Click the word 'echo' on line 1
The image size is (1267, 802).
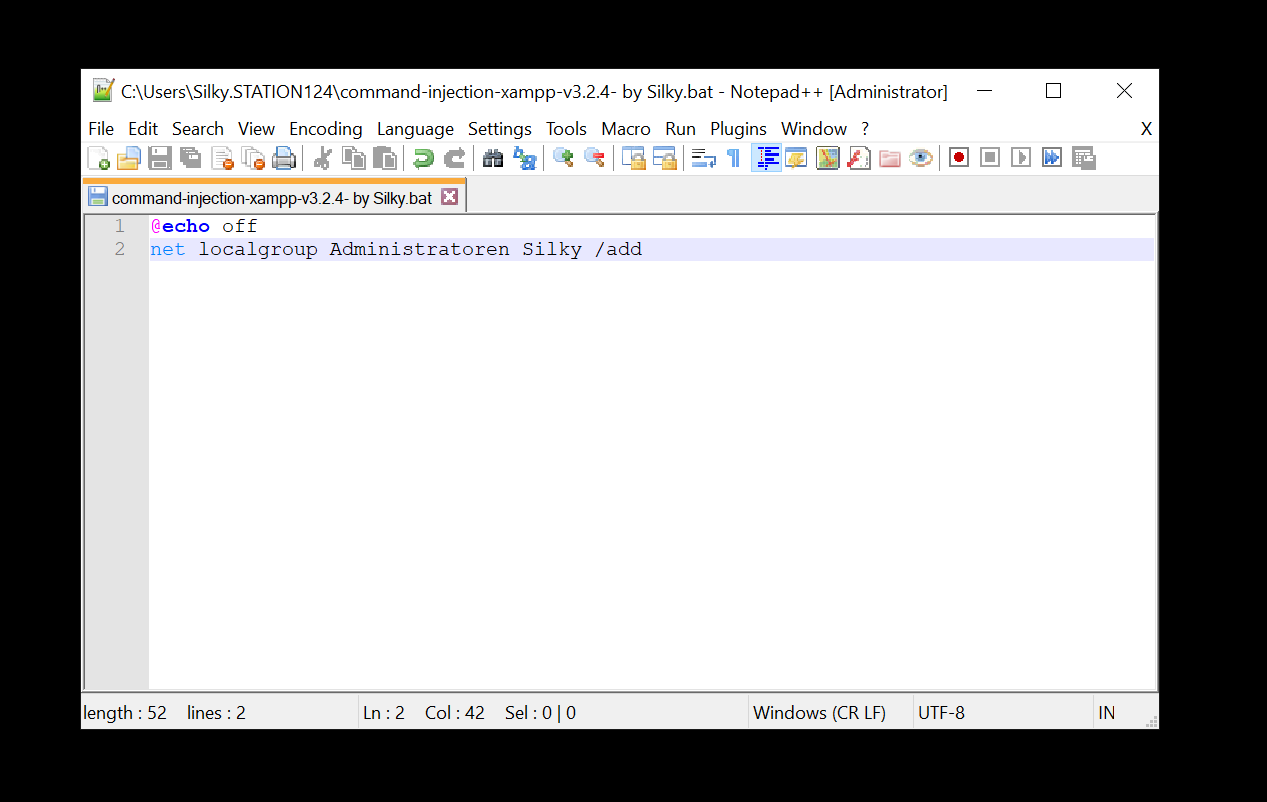tap(186, 226)
